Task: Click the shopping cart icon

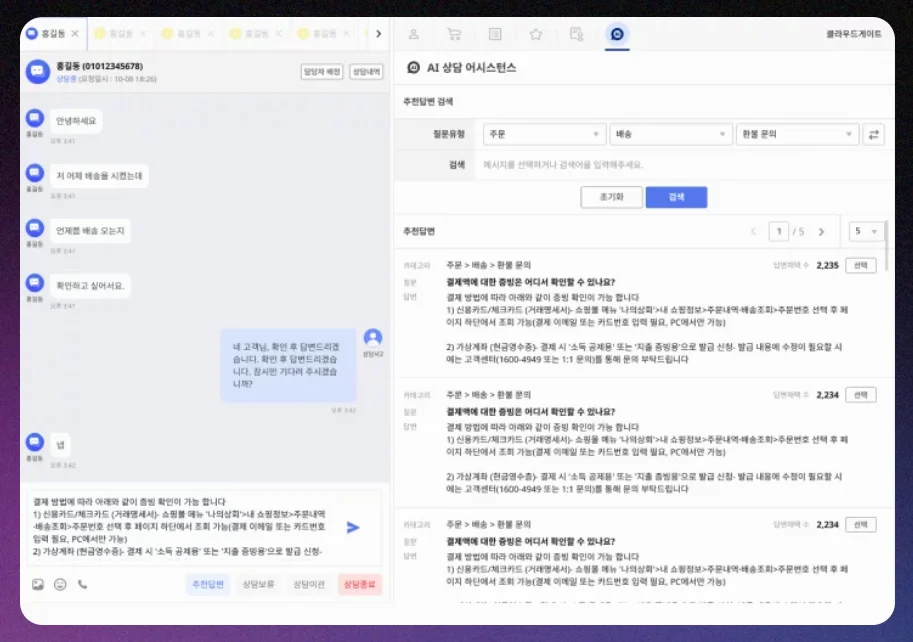Action: pyautogui.click(x=454, y=34)
